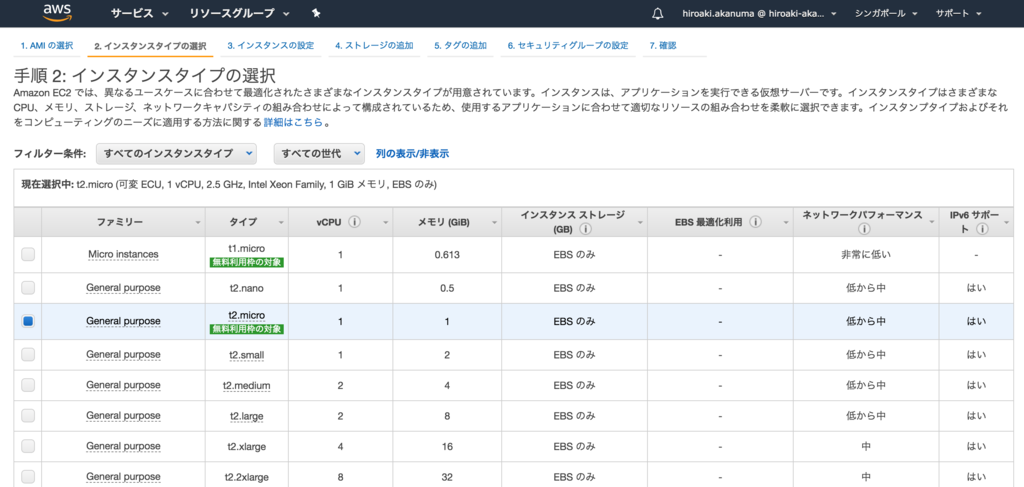Screen dimensions: 1024x487
Task: Click the 無料利用枠の対象 badge under t1.micro
Action: (247, 262)
